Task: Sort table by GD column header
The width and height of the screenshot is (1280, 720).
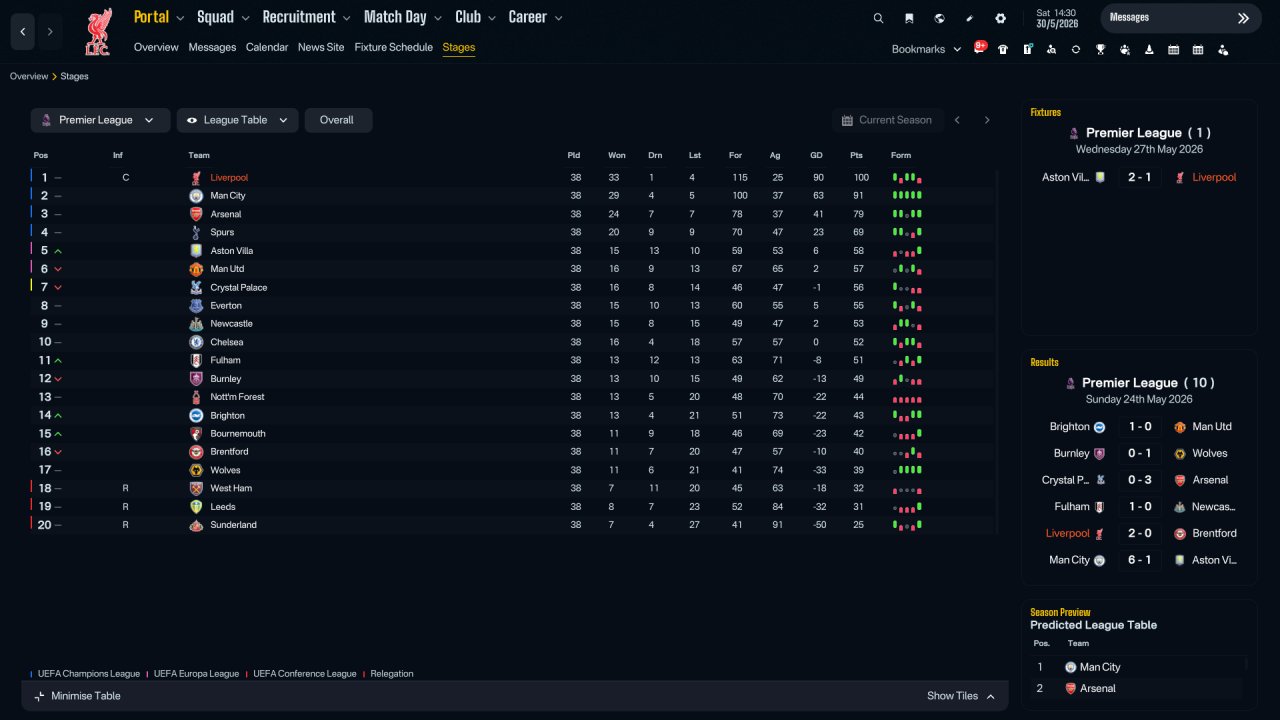Action: click(817, 155)
